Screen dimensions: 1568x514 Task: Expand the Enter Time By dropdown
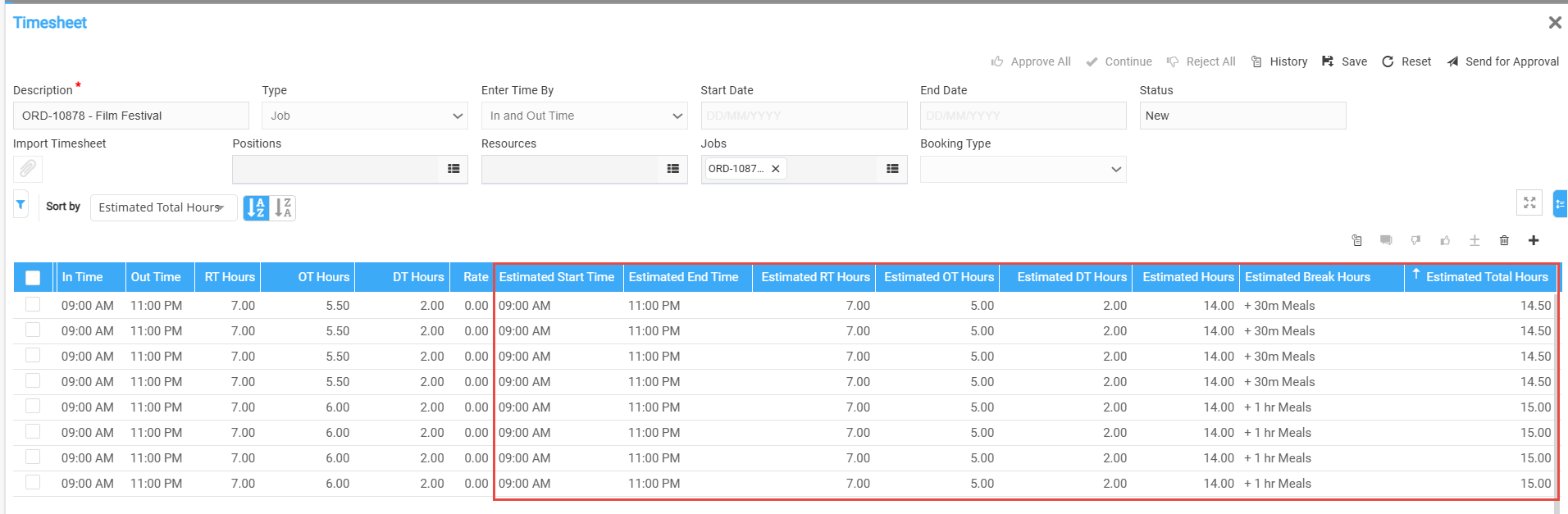(584, 116)
